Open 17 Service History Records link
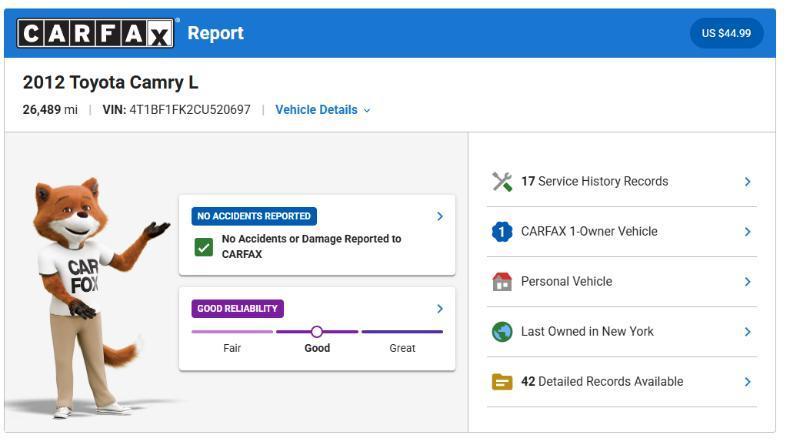The image size is (800, 445). pos(594,181)
